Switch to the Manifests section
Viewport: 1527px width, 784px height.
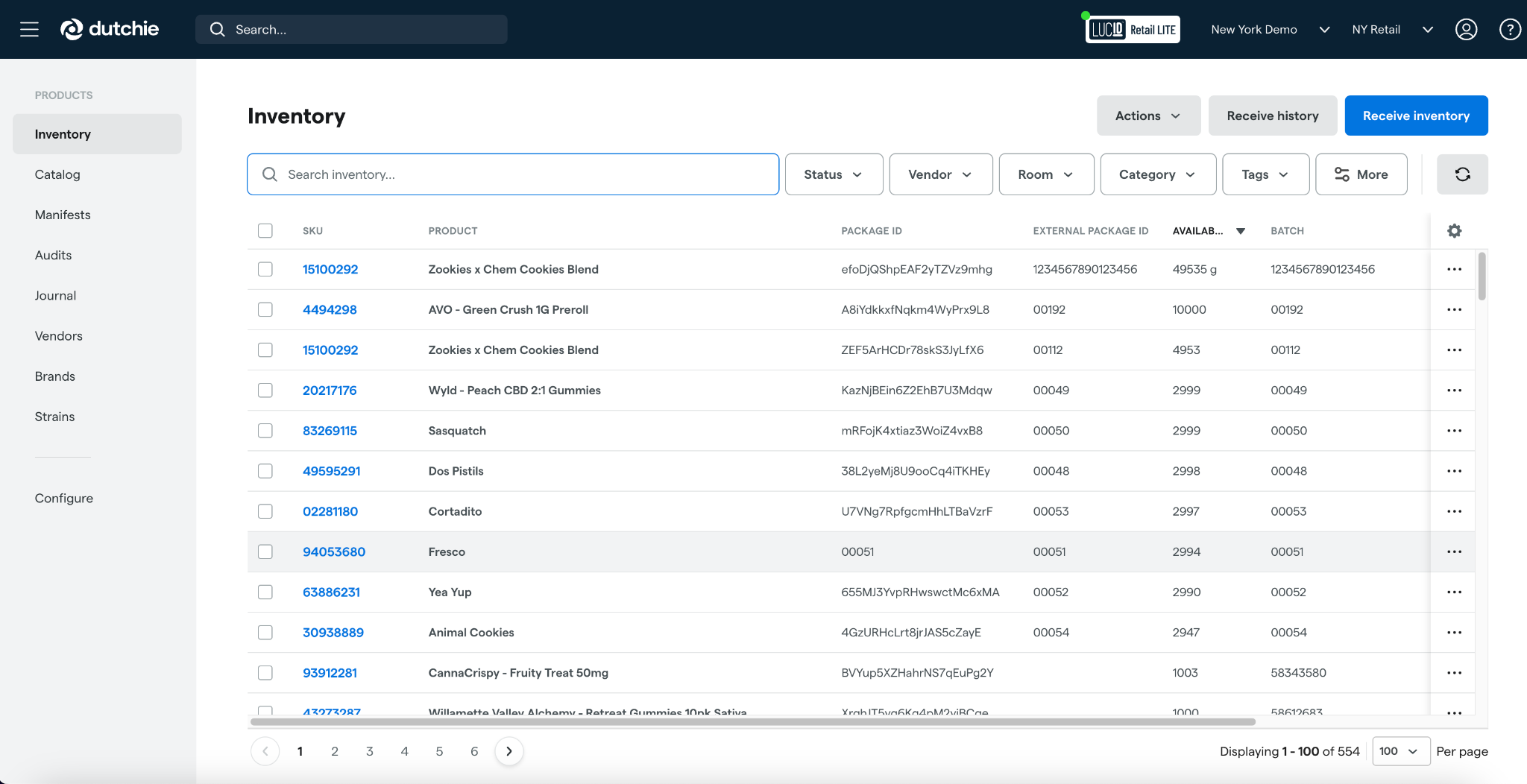pyautogui.click(x=62, y=215)
